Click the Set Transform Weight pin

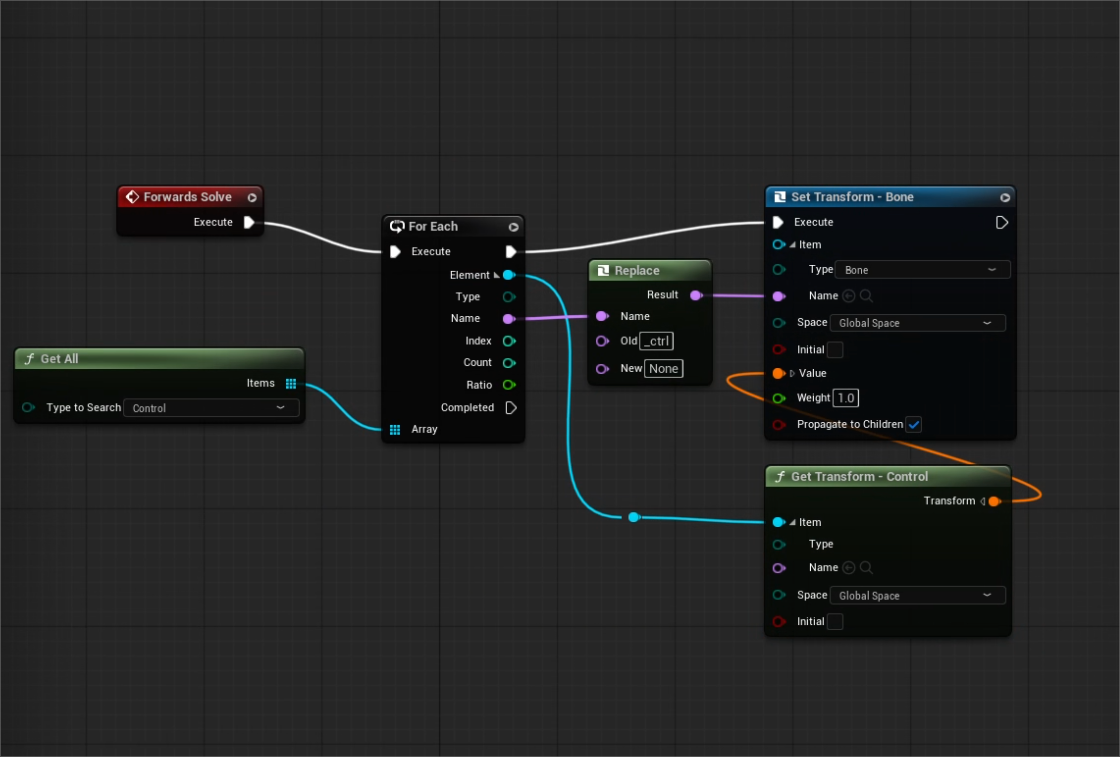pos(779,398)
